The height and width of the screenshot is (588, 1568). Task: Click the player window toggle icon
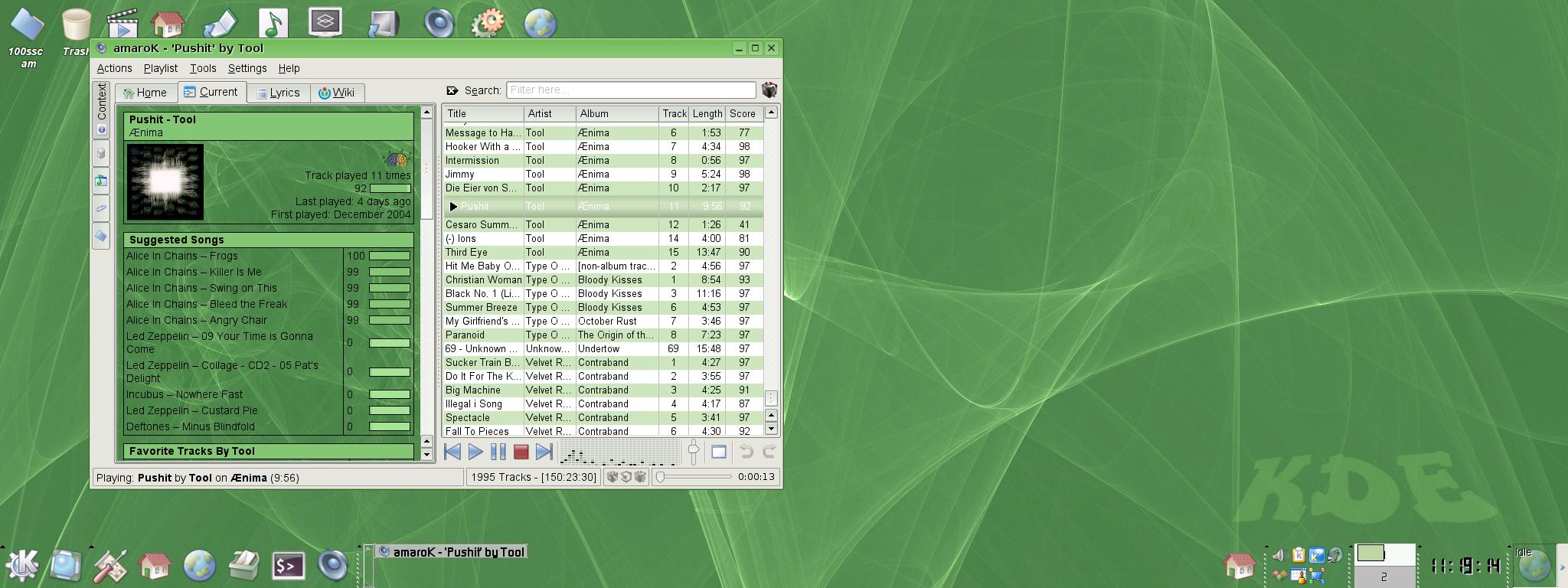(x=718, y=452)
